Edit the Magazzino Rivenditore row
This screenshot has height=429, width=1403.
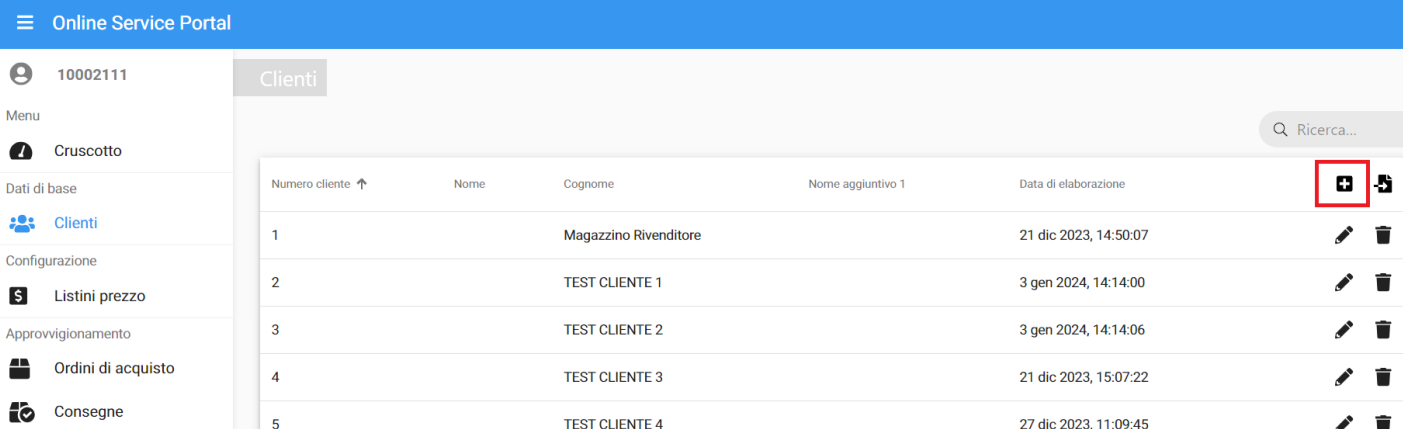coord(1344,235)
